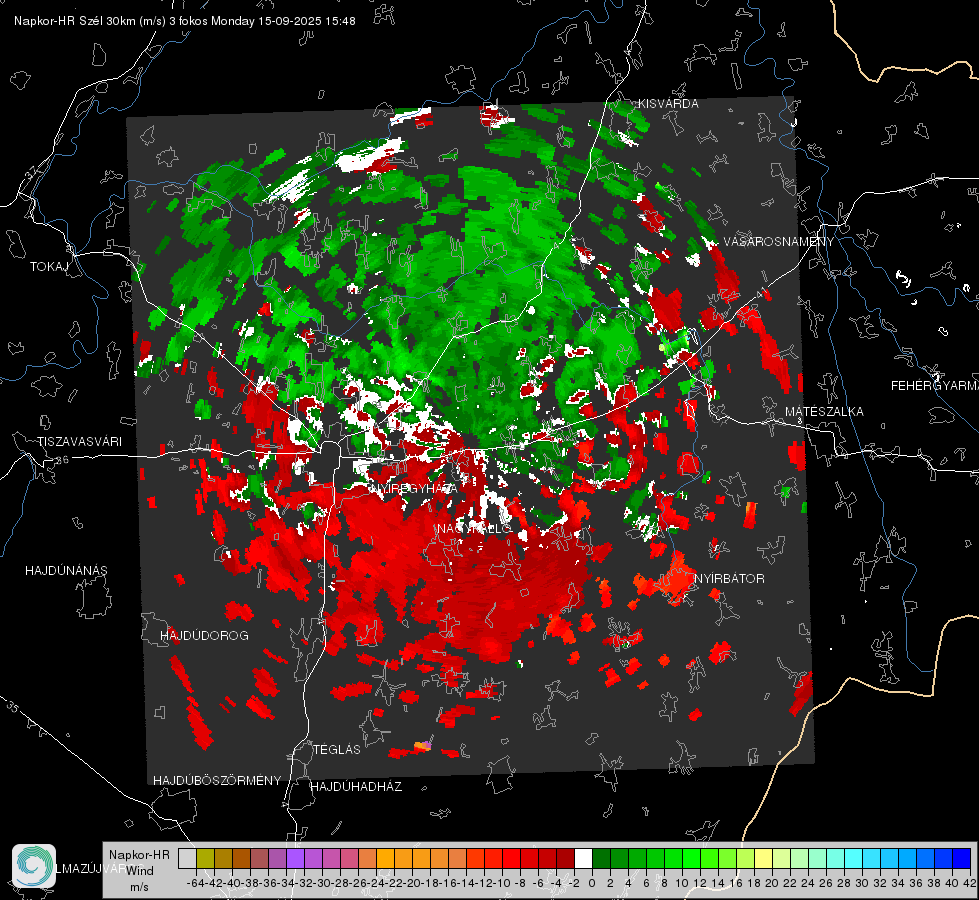Click the dark blue last legend swatch near 42
The height and width of the screenshot is (900, 979).
962,858
